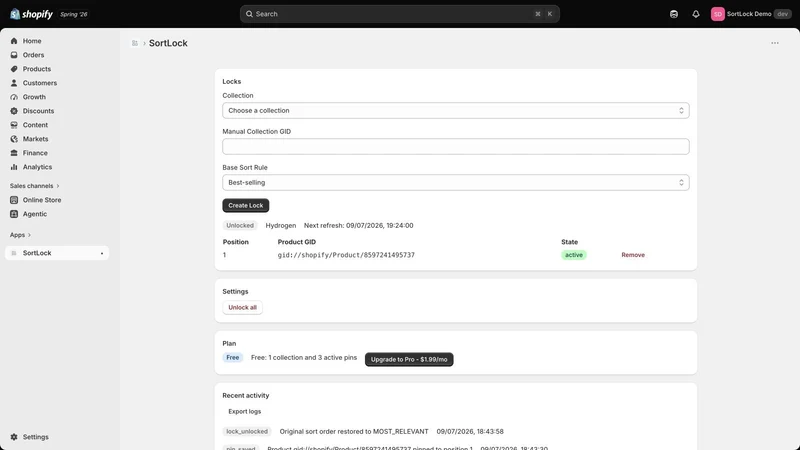This screenshot has height=450, width=800.
Task: Click the Next refresh timestamp text
Action: pos(359,226)
